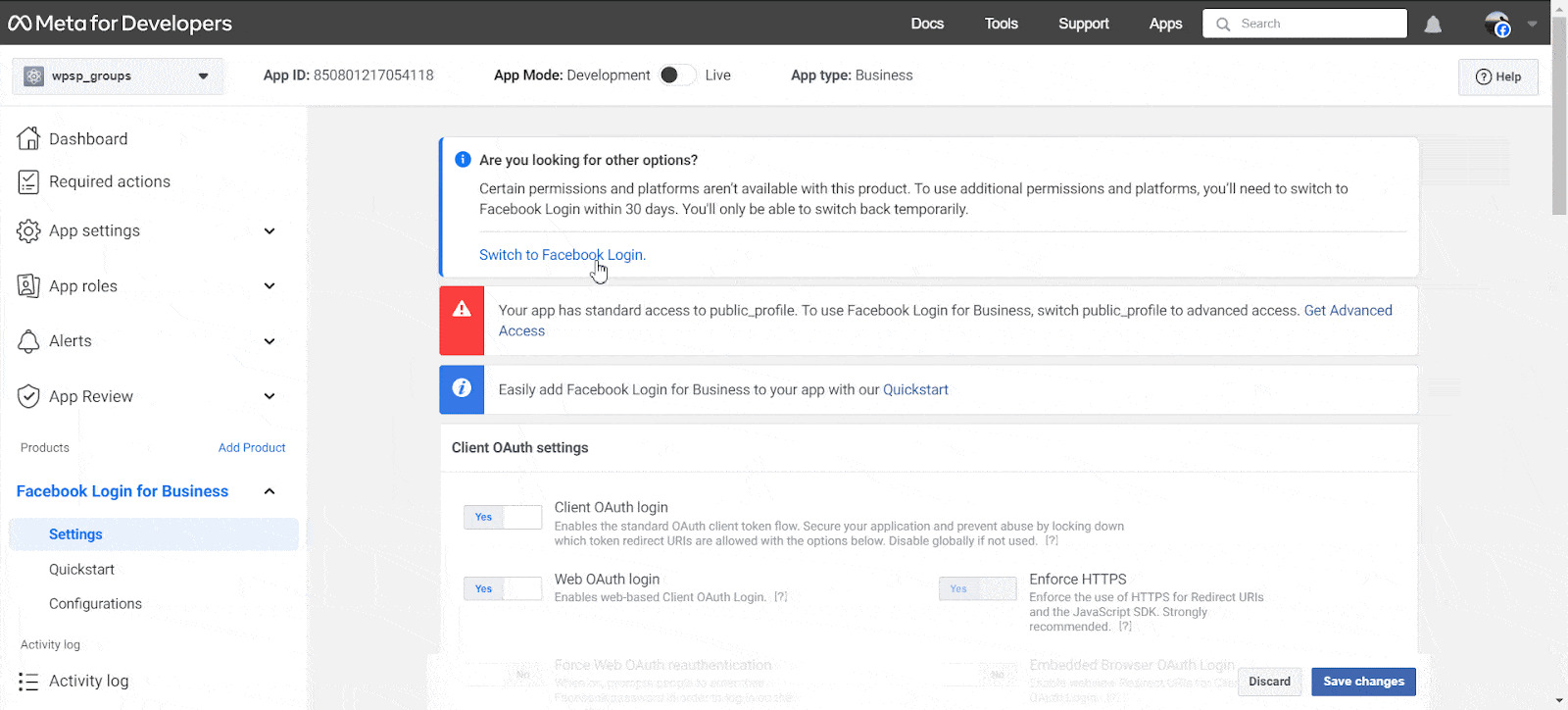The image size is (1568, 710).
Task: Open the profile avatar menu
Action: [x=1496, y=25]
